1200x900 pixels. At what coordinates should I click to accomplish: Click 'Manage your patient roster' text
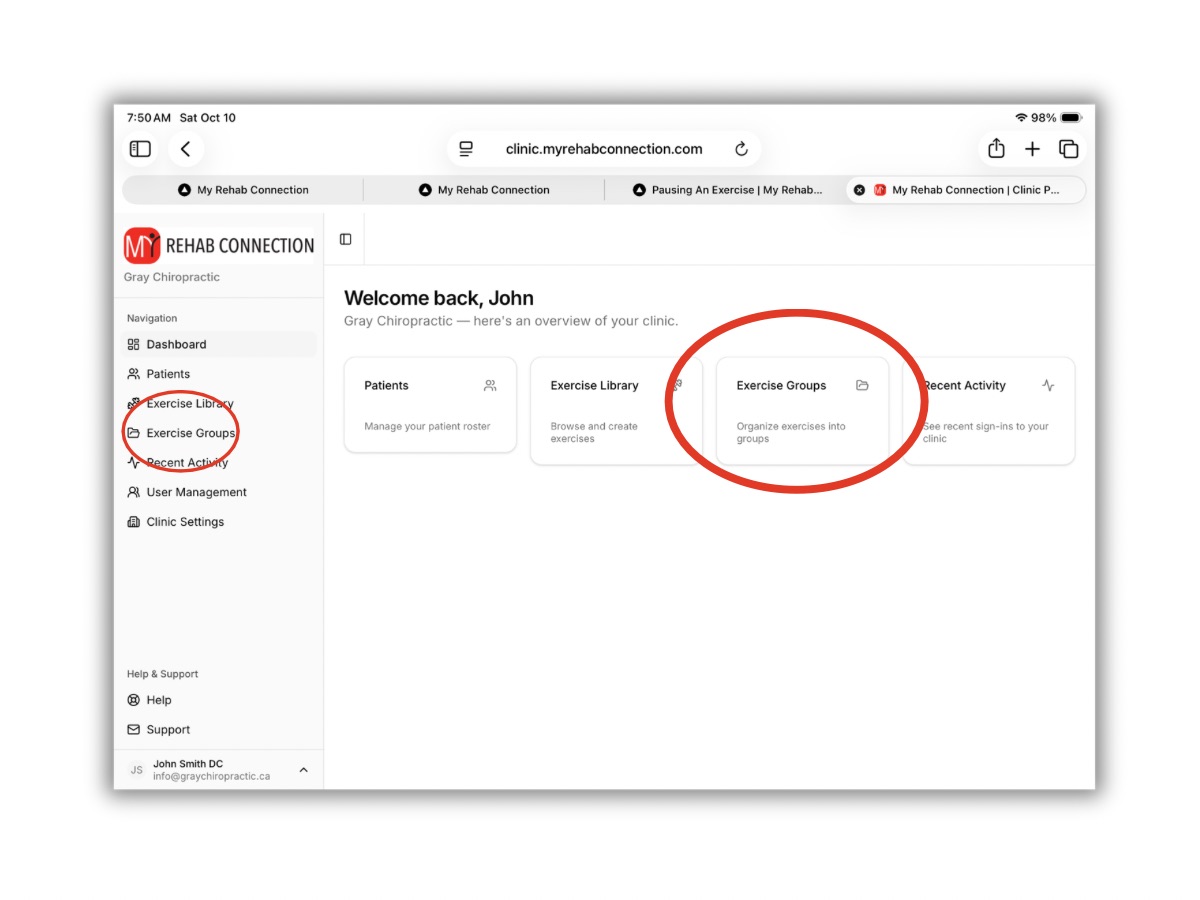427,426
